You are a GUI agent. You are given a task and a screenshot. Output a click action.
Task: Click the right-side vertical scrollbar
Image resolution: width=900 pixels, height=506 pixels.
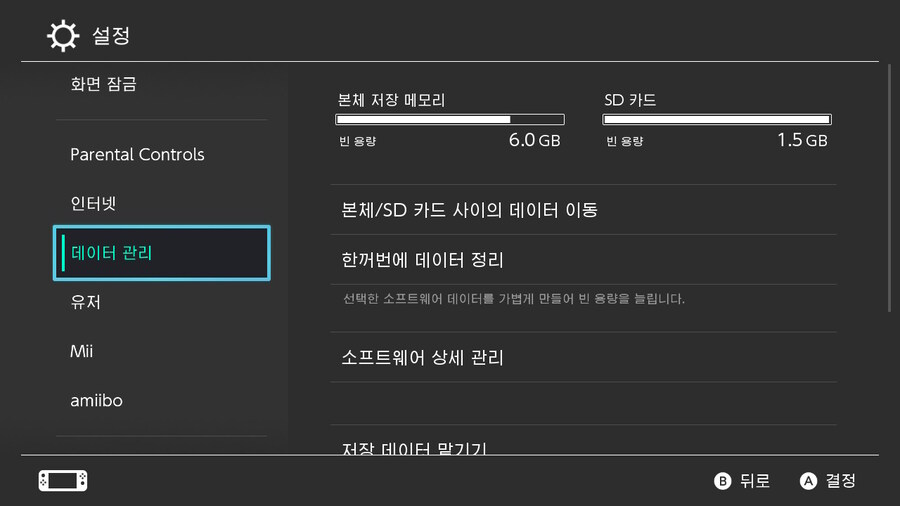pos(890,190)
